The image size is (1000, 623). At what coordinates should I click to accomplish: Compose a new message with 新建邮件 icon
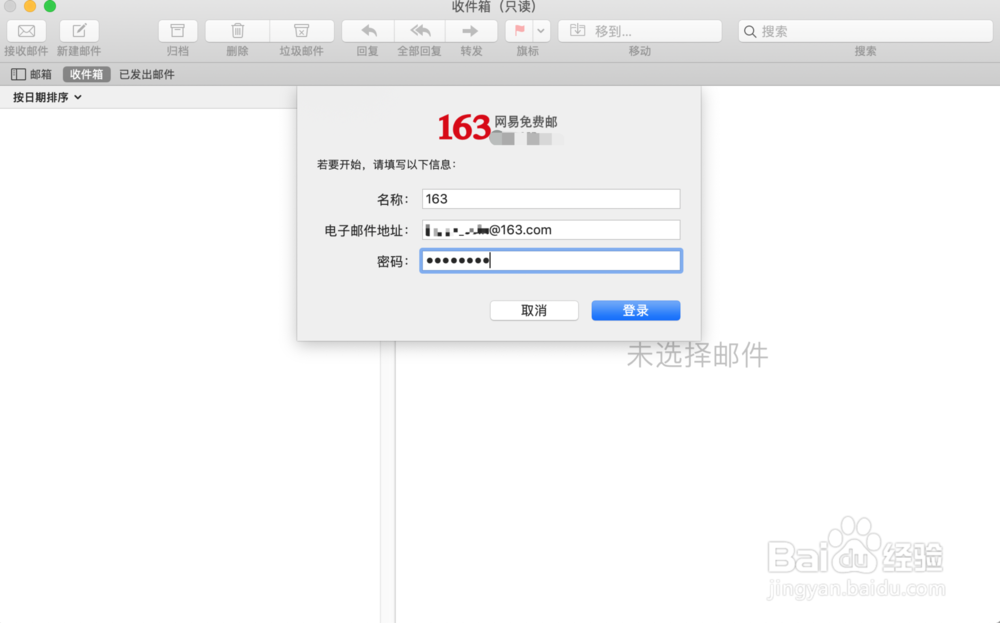[x=79, y=31]
